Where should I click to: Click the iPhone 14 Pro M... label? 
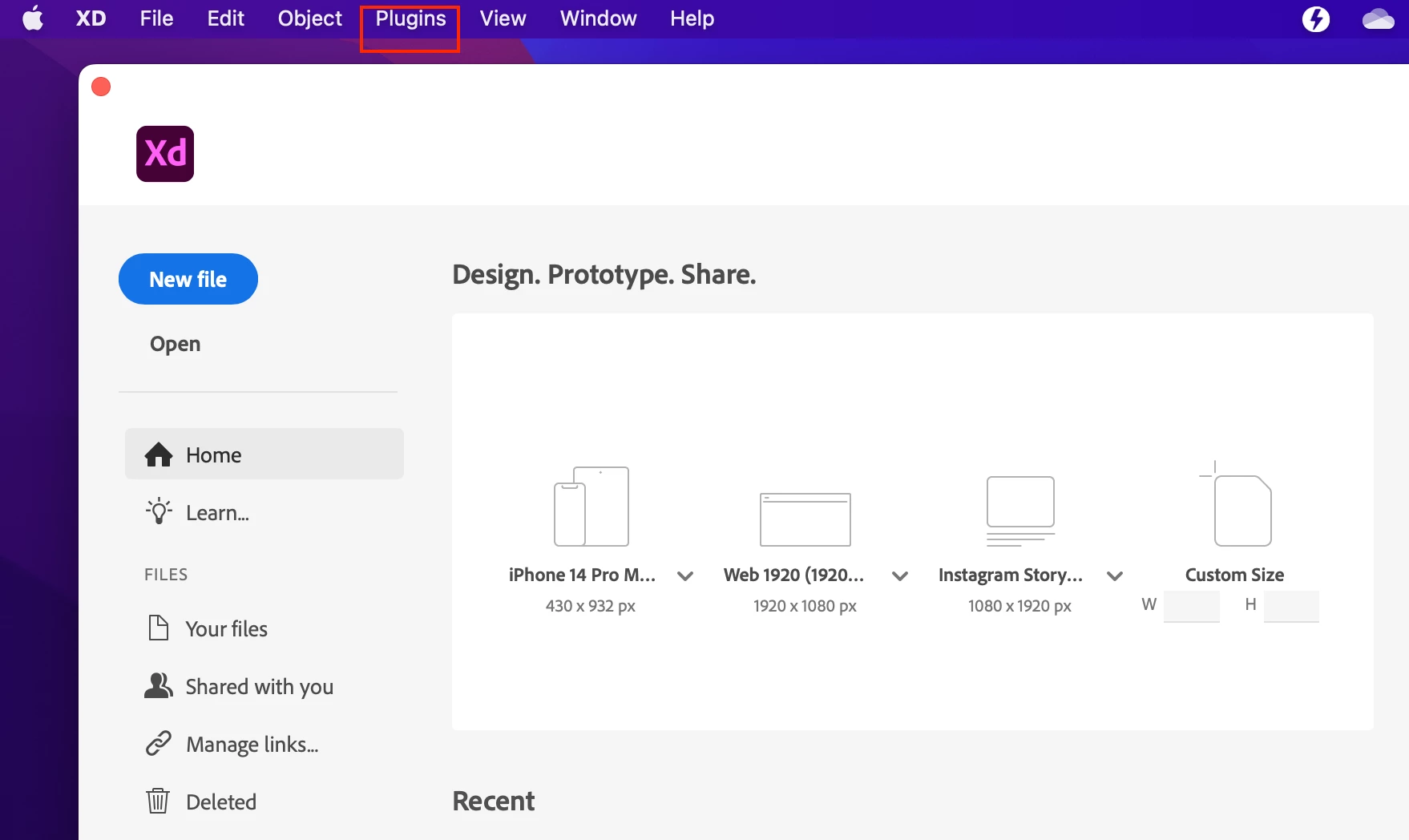point(582,575)
